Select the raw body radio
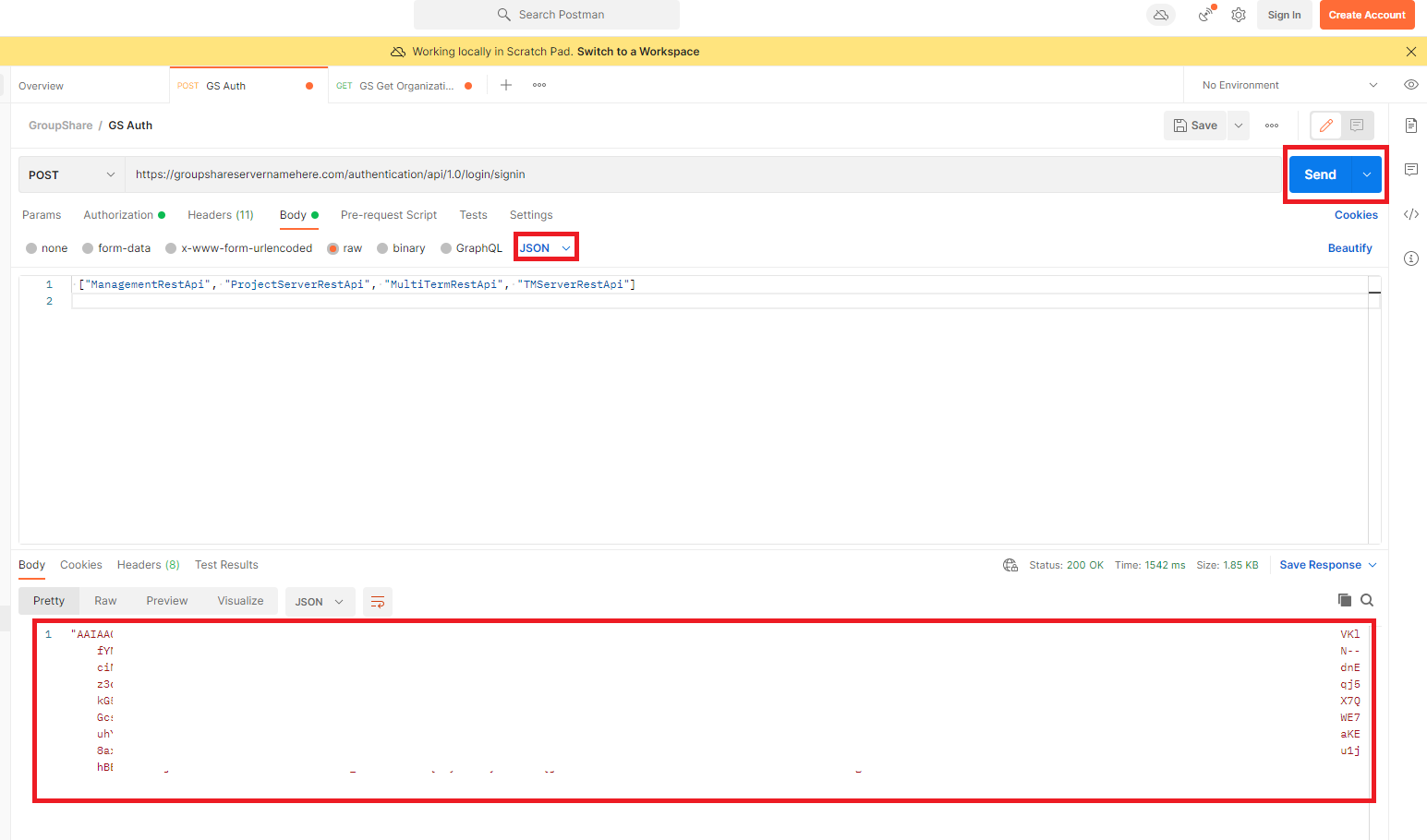 click(x=333, y=248)
